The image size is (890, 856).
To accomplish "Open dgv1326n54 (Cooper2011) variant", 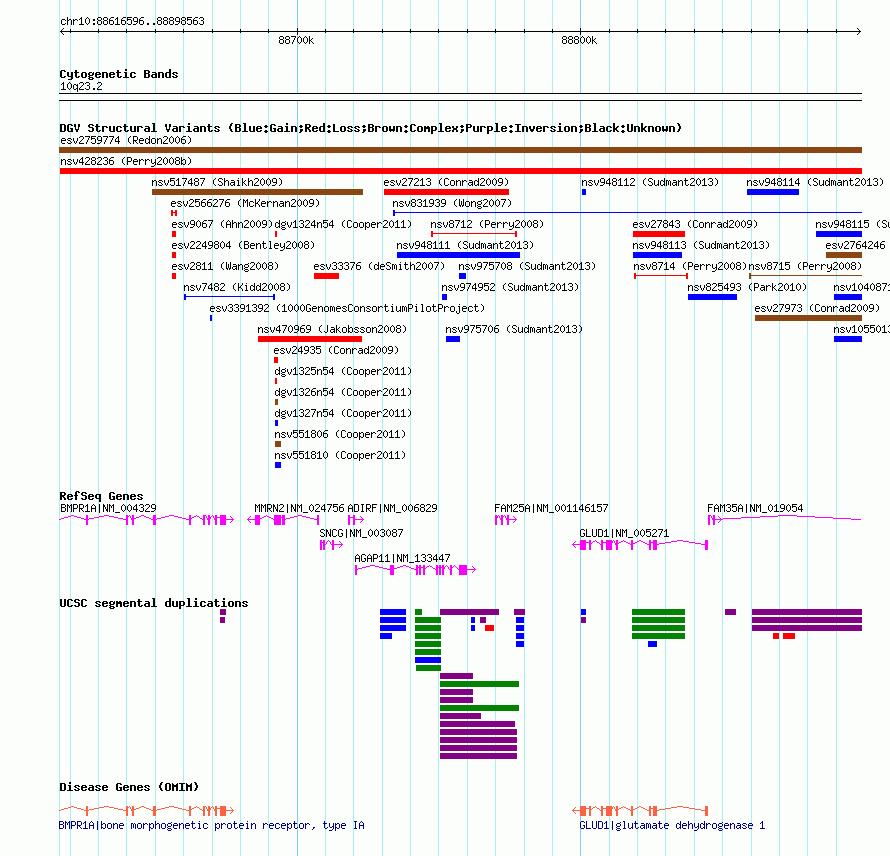I will [x=343, y=392].
